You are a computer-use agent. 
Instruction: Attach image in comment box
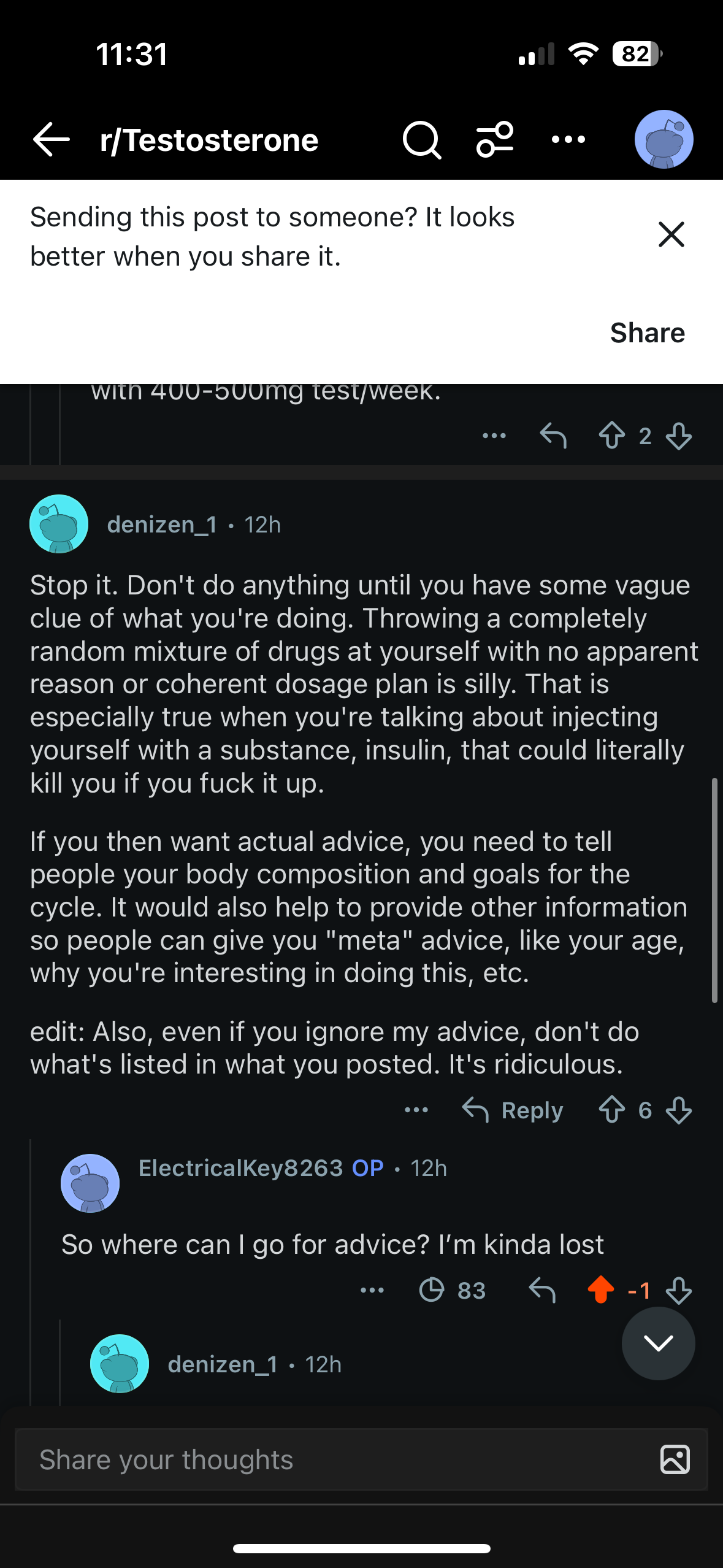(675, 1460)
